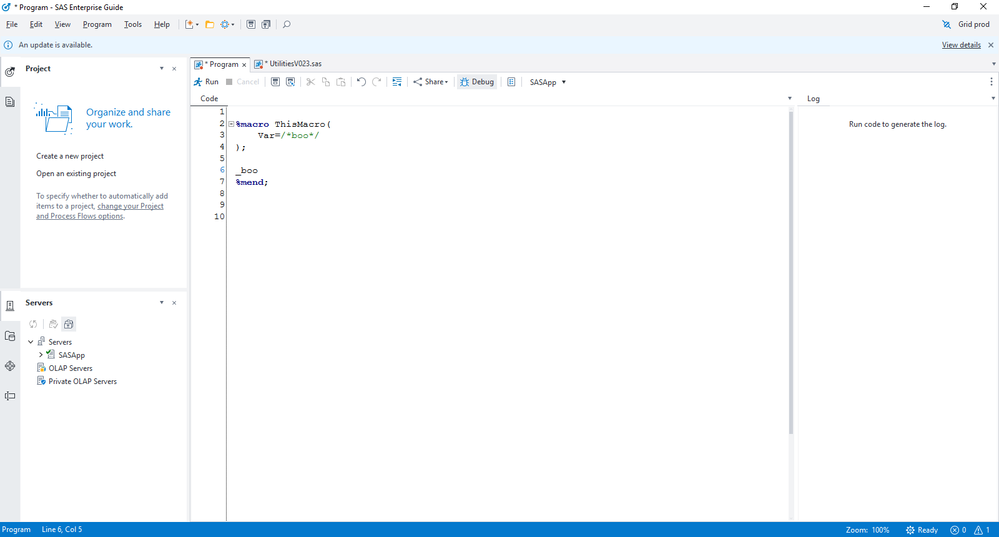Image resolution: width=999 pixels, height=537 pixels.
Task: Click the warnings count icon in status bar
Action: [x=982, y=529]
